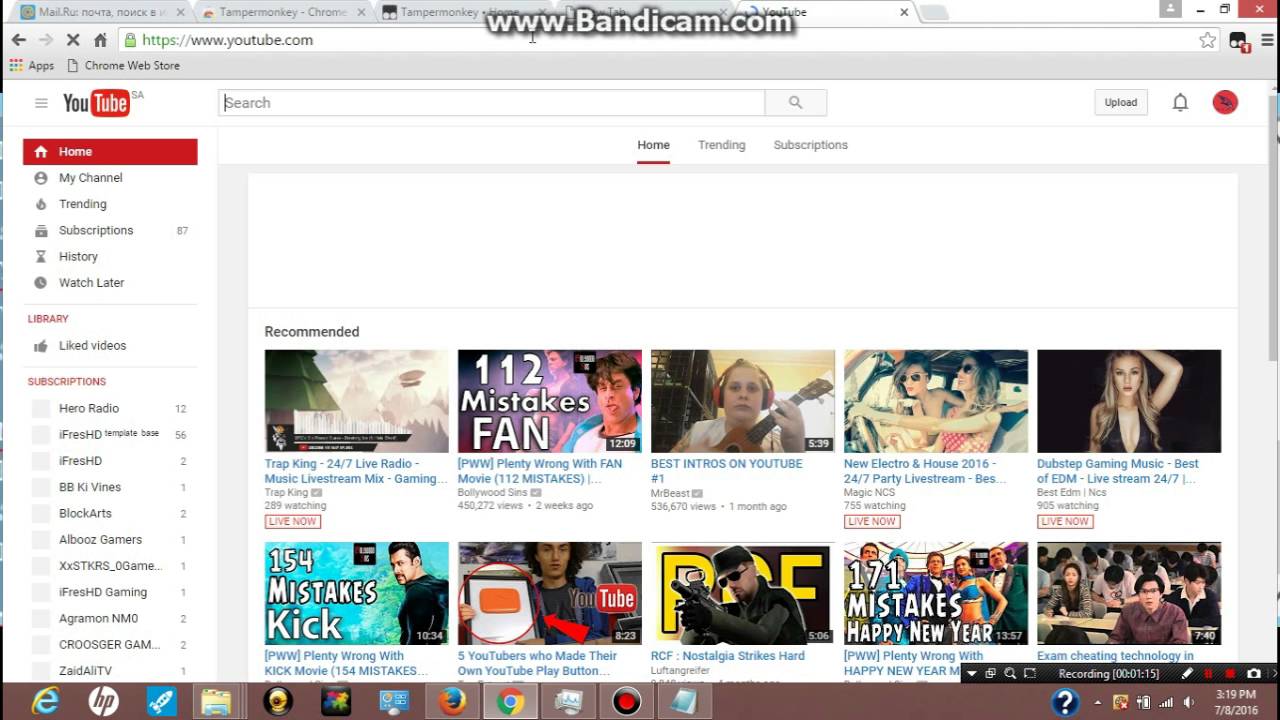The width and height of the screenshot is (1280, 720).
Task: Open 171 Mistakes Happy New Year thumbnail
Action: (x=936, y=594)
